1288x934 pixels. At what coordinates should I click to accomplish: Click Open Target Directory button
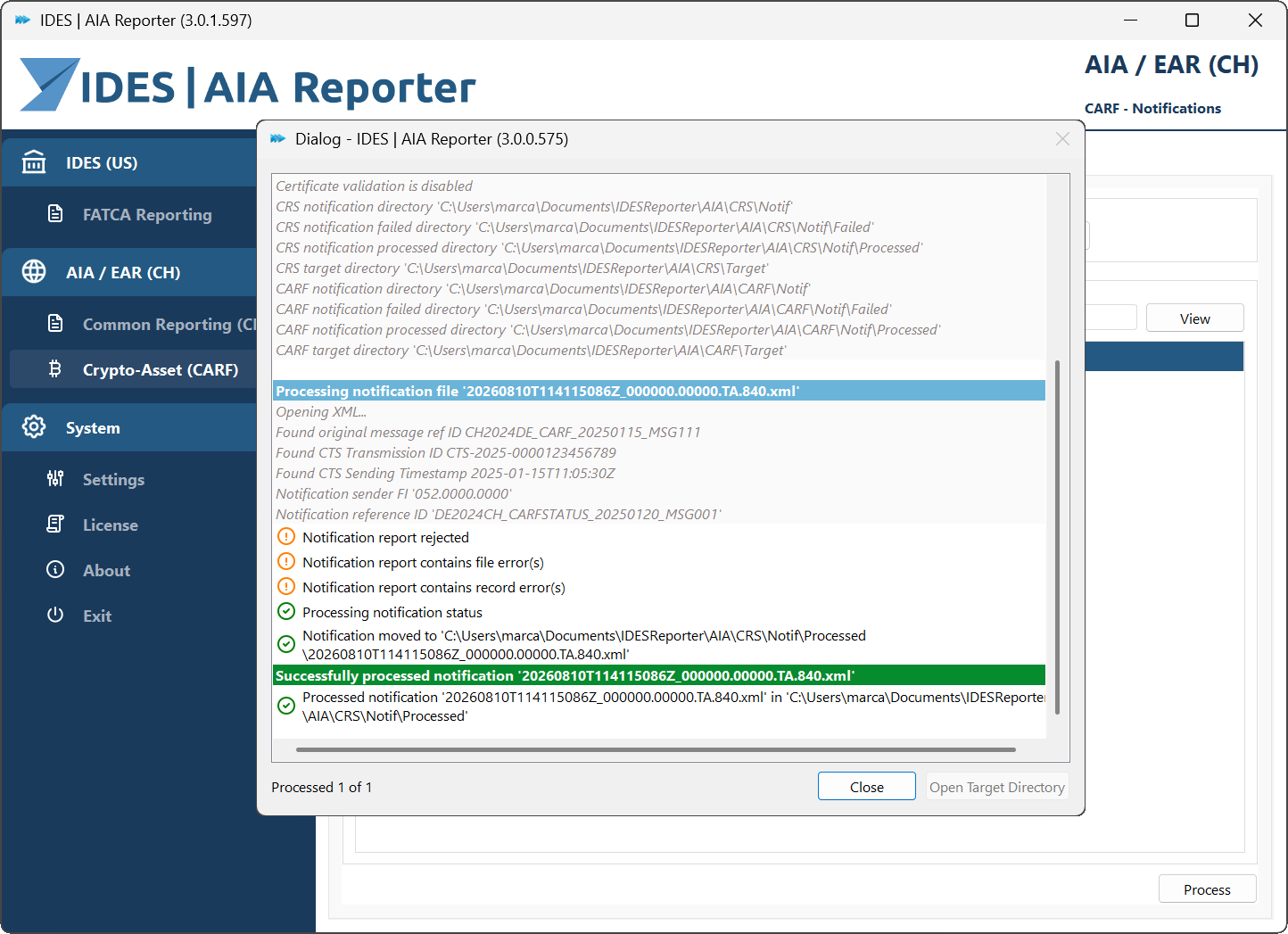tap(997, 787)
